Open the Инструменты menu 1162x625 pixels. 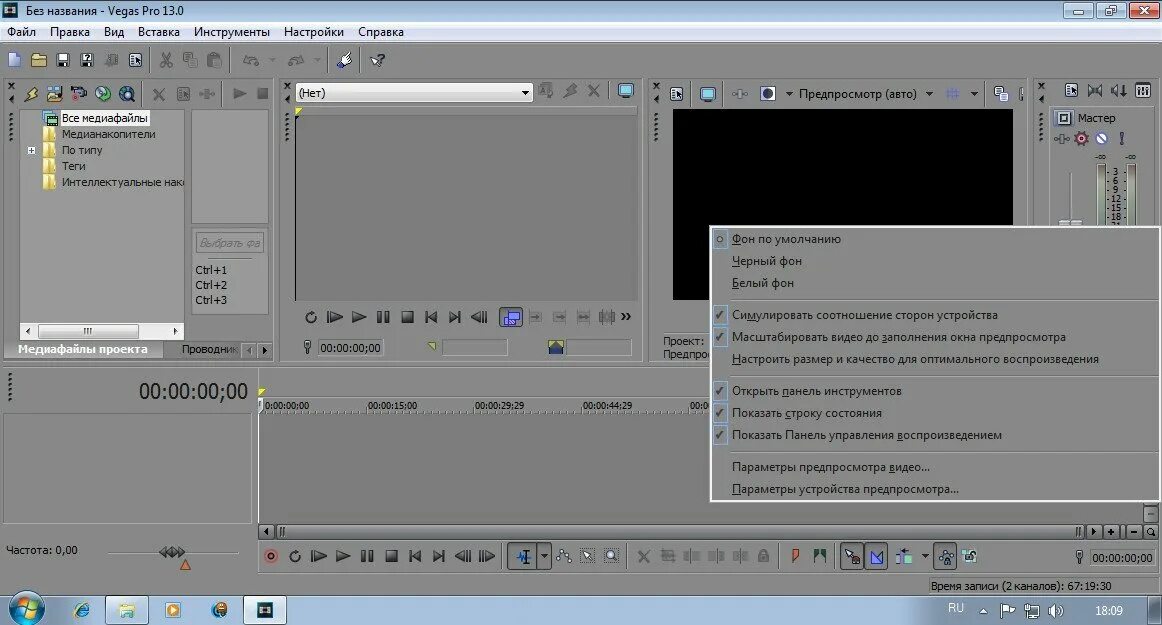pyautogui.click(x=232, y=32)
